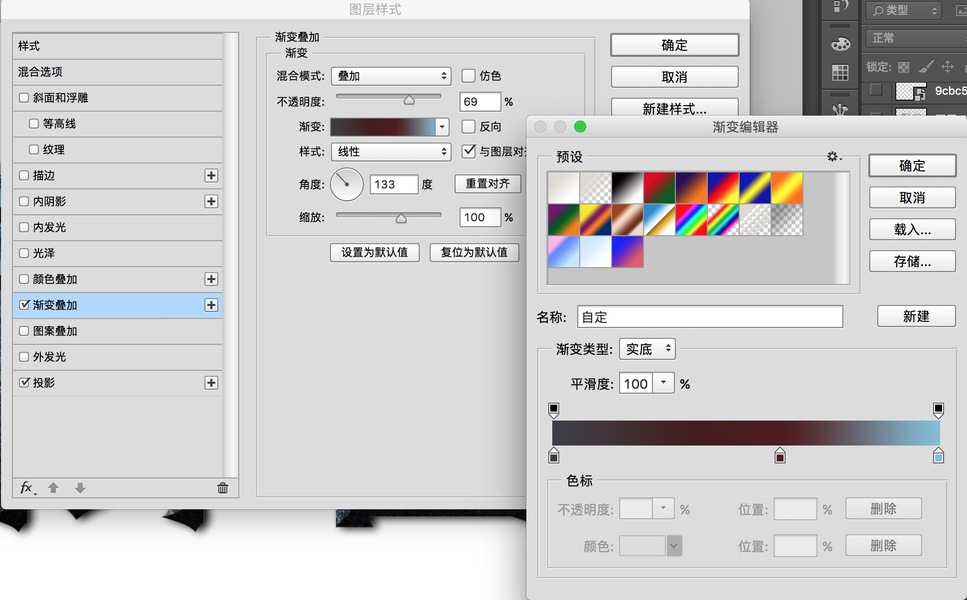Choose the blue-to-red preset in third row

point(627,252)
